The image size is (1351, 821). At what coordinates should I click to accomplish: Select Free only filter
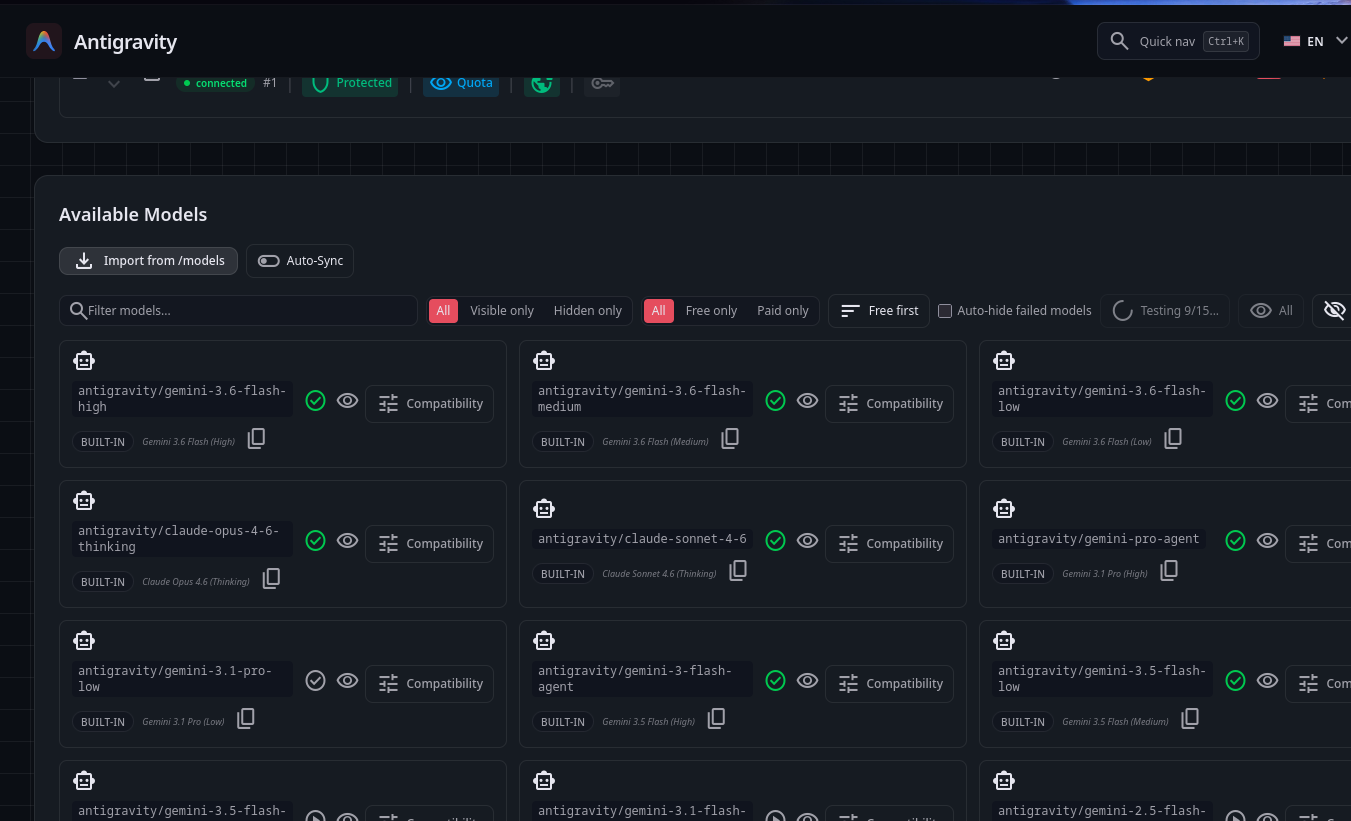711,310
